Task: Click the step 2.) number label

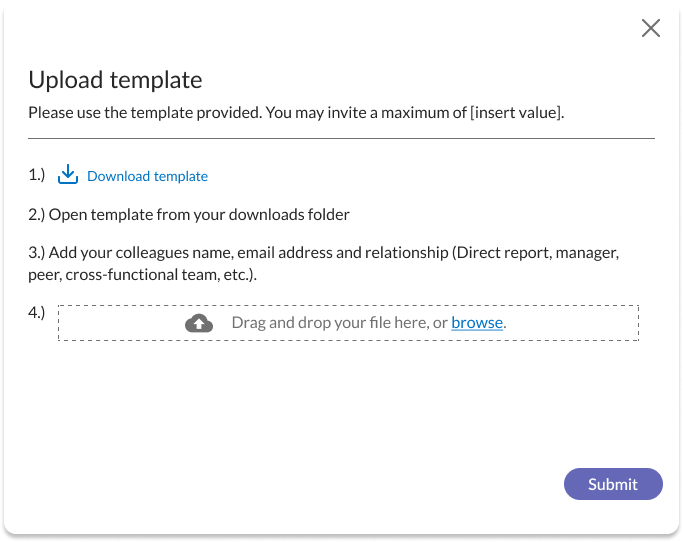Action: 37,215
